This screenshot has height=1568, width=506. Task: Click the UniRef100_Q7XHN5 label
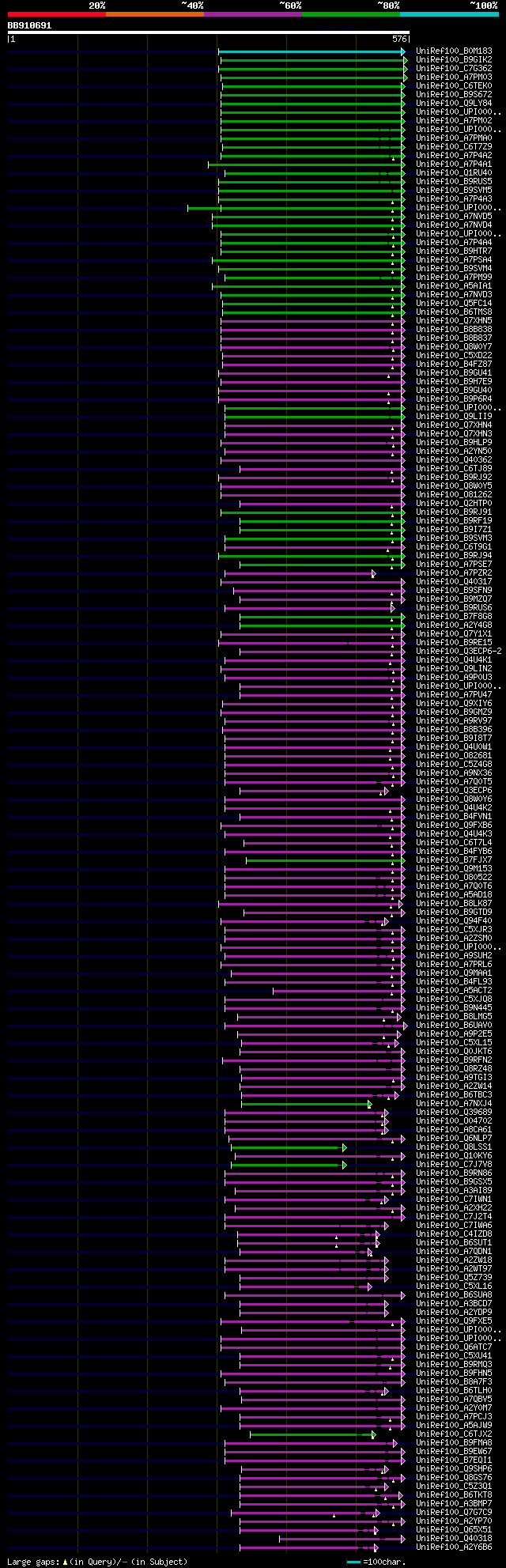coord(454,321)
